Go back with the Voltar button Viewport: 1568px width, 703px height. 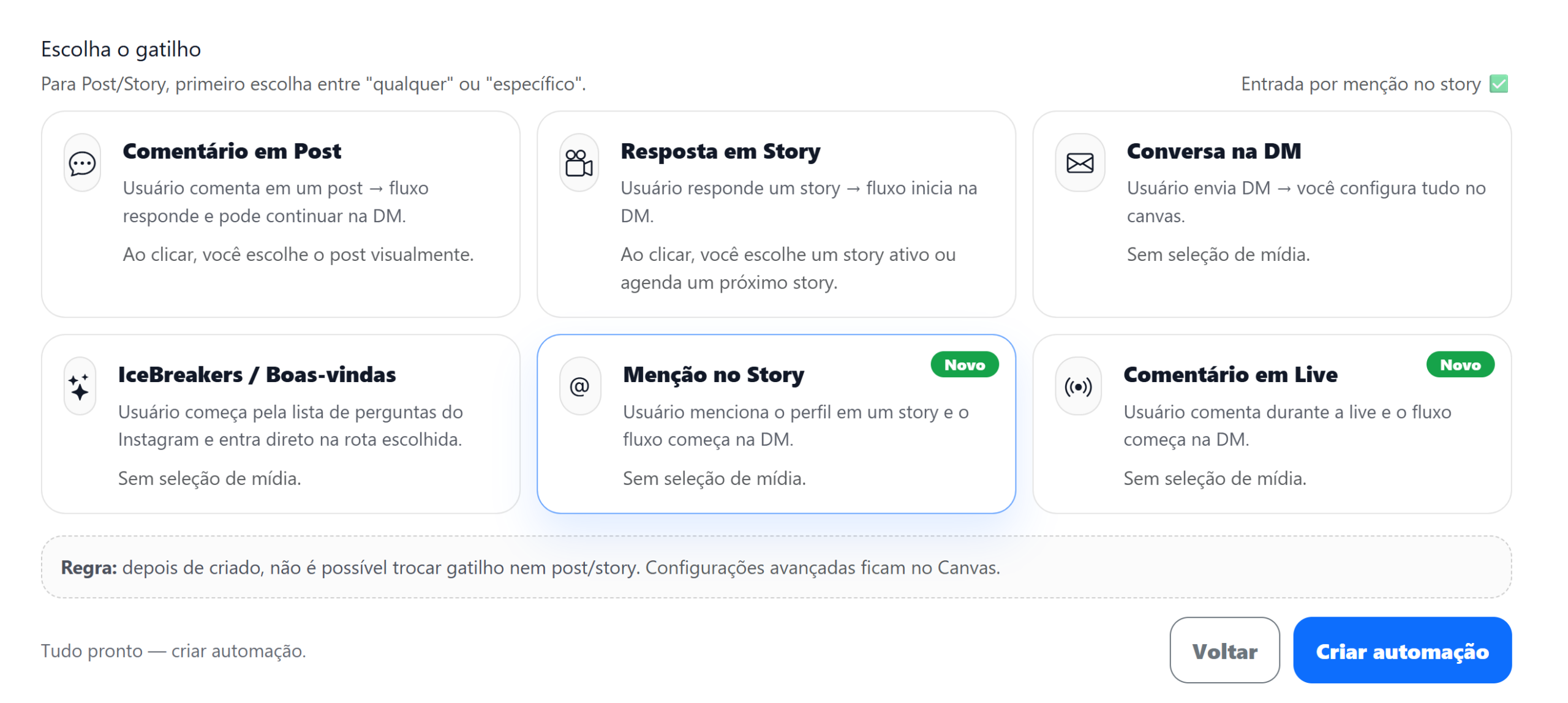[x=1224, y=651]
